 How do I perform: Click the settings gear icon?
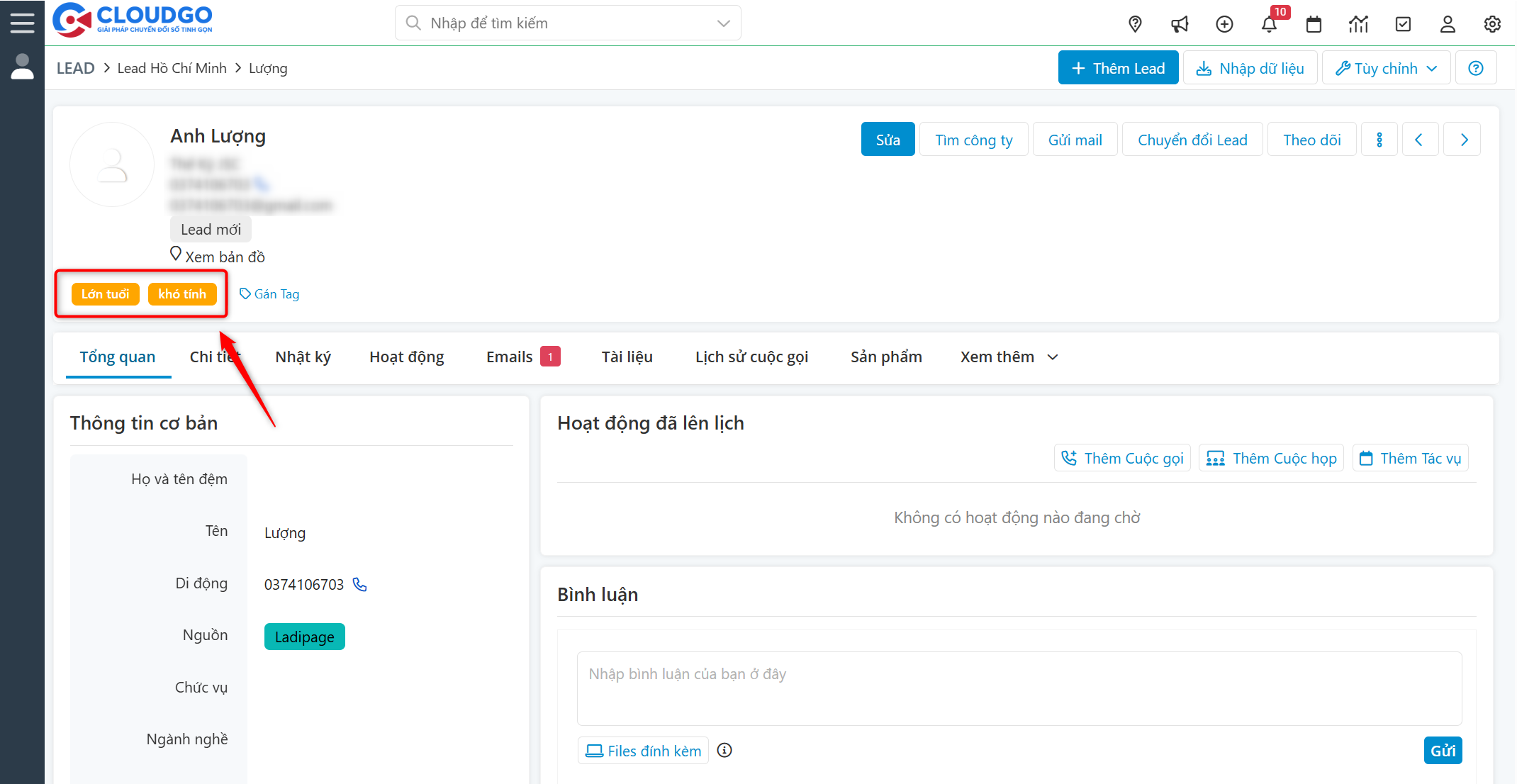point(1492,24)
